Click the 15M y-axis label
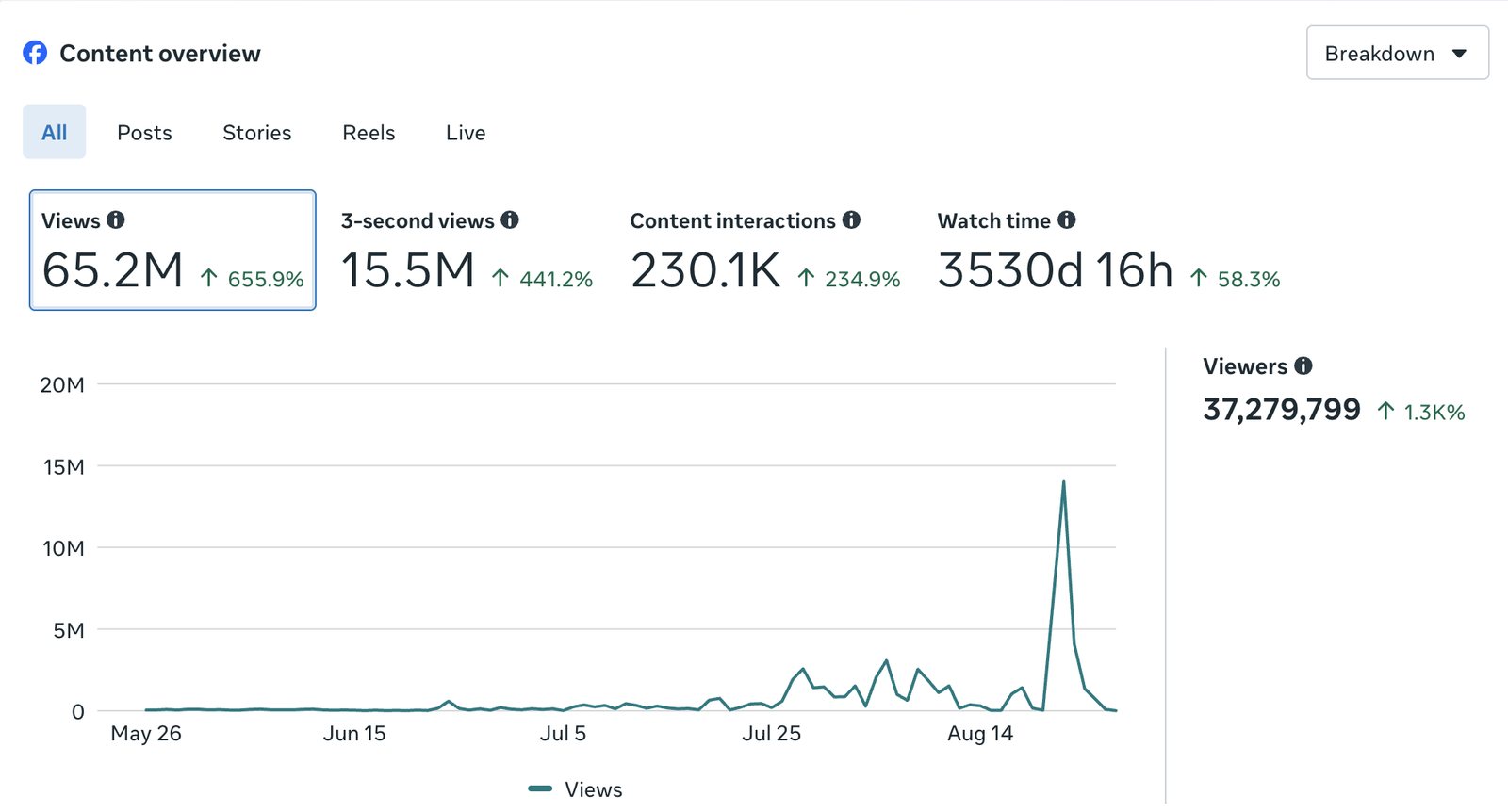 coord(63,466)
